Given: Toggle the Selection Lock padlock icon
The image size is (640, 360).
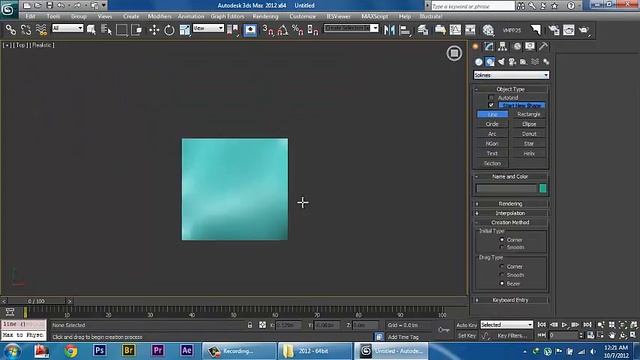Looking at the screenshot, I should [x=250, y=325].
